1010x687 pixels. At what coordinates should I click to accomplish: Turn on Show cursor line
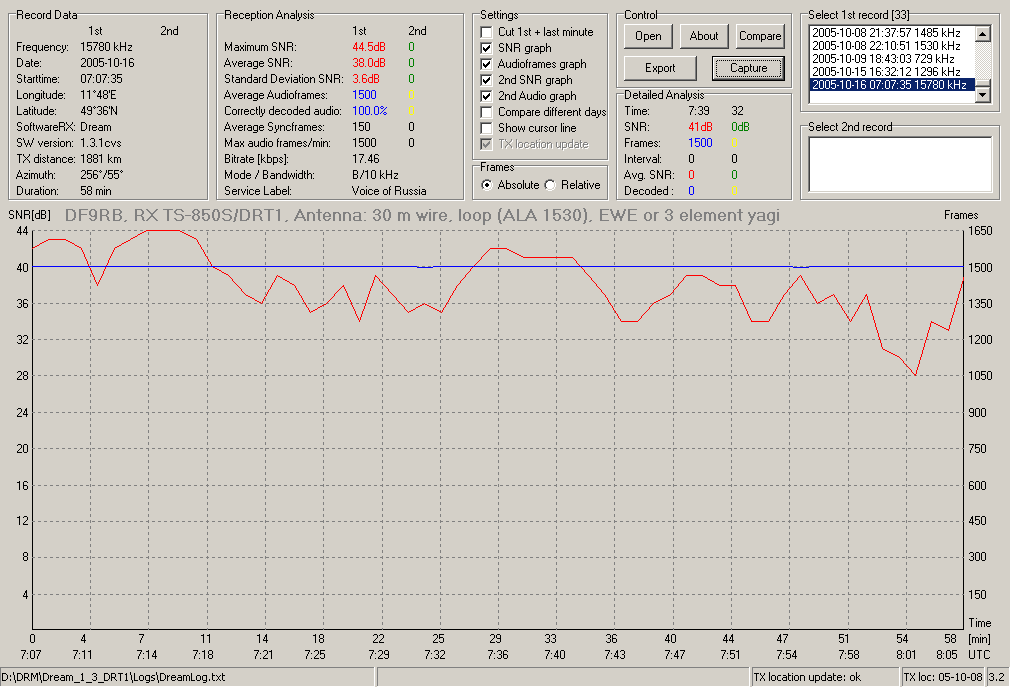486,128
